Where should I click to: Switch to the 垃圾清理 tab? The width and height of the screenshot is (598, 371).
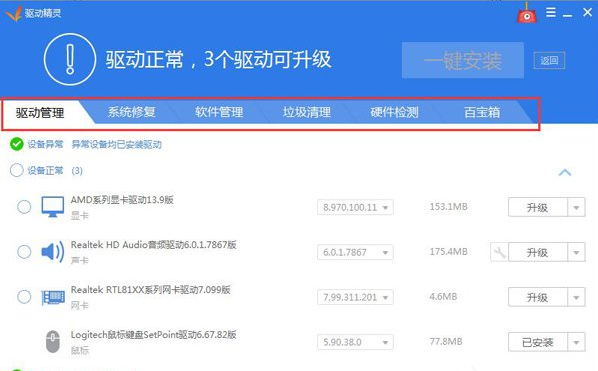coord(307,112)
